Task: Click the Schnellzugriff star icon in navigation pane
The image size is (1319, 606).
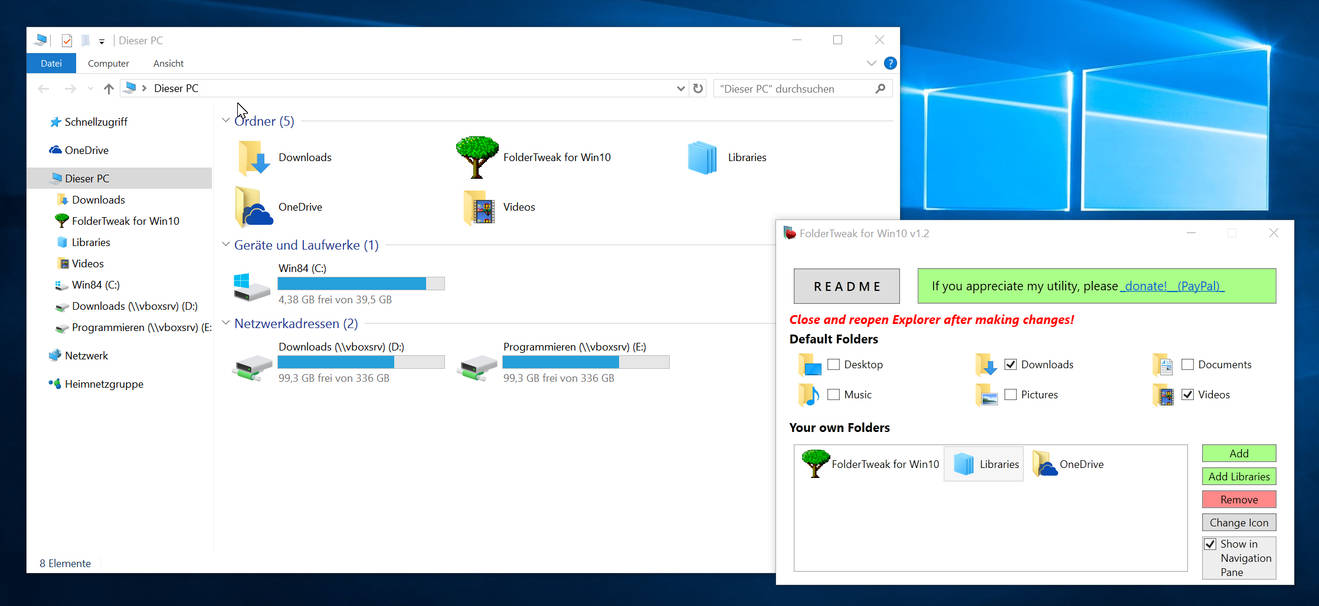Action: (55, 122)
